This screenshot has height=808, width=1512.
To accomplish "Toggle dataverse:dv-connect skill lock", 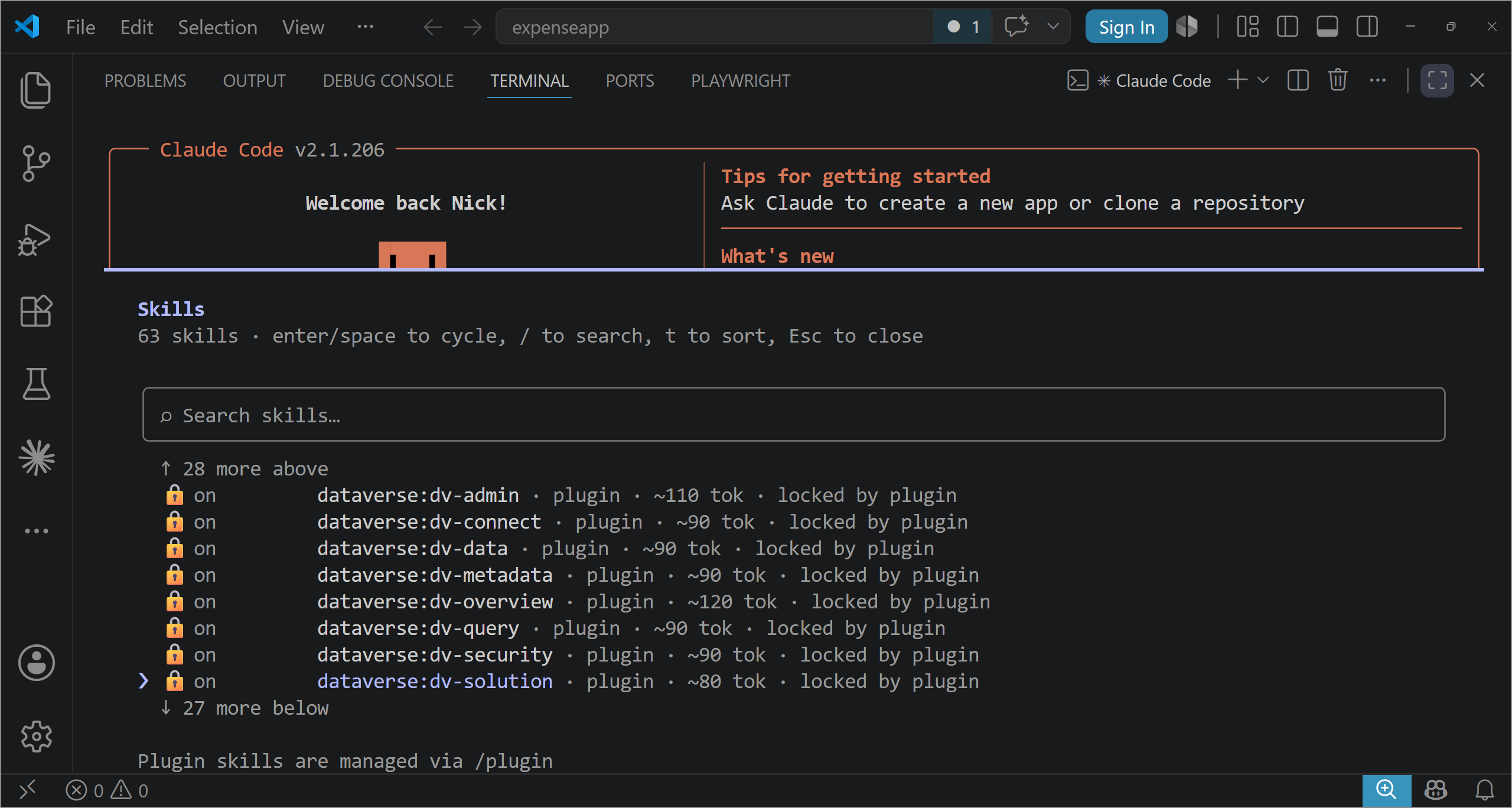I will (x=174, y=522).
